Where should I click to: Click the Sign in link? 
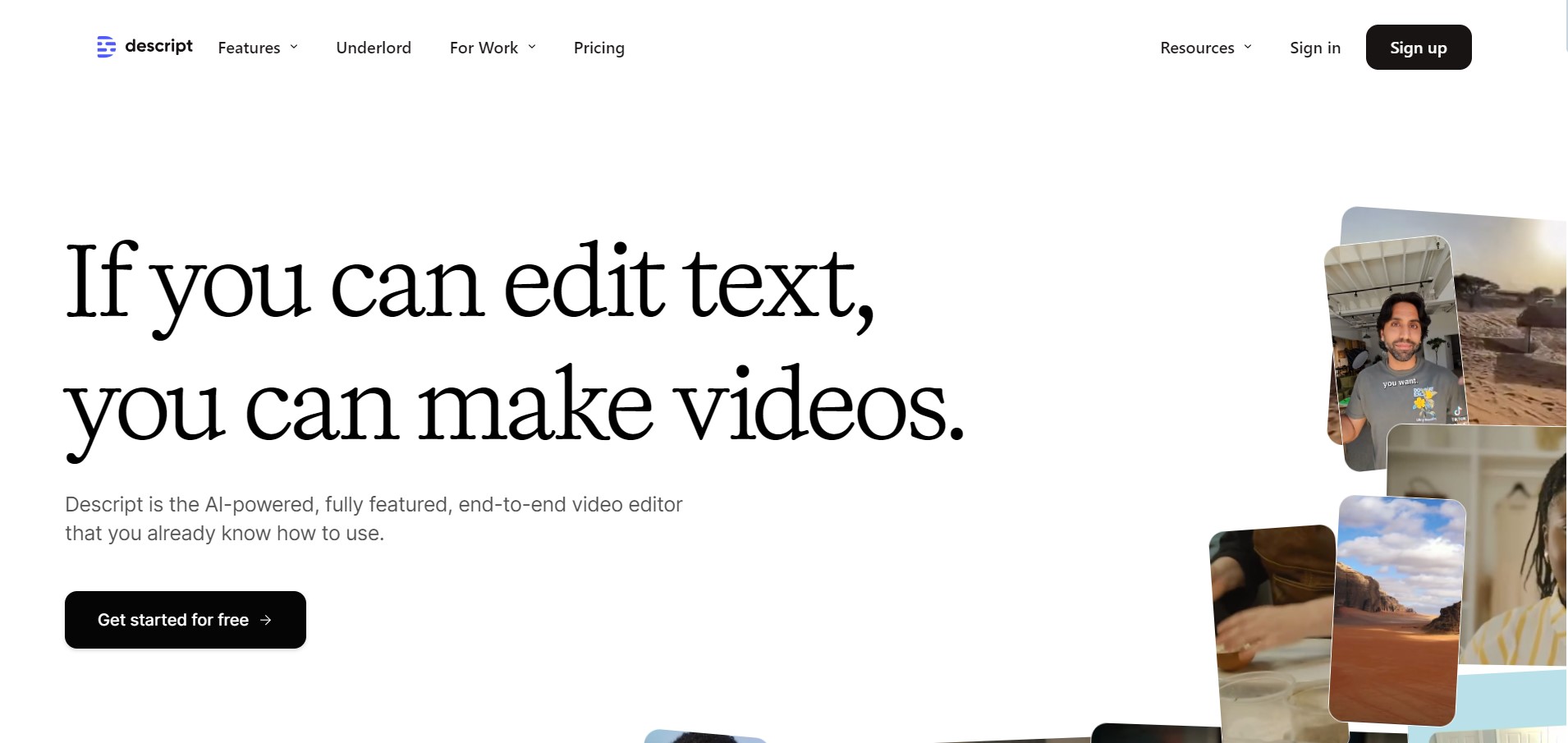(x=1314, y=48)
